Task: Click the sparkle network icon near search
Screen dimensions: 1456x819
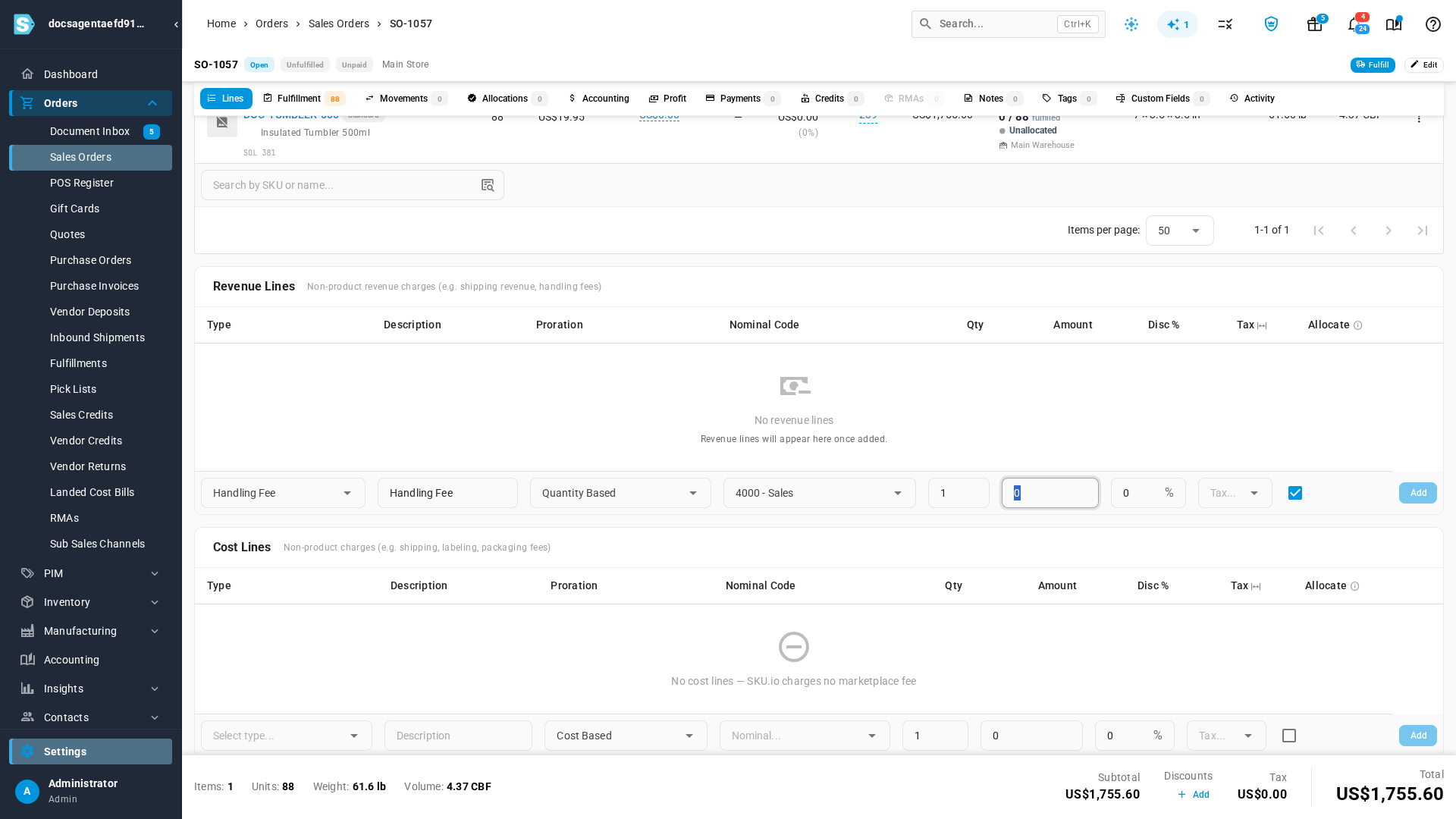Action: tap(1131, 24)
